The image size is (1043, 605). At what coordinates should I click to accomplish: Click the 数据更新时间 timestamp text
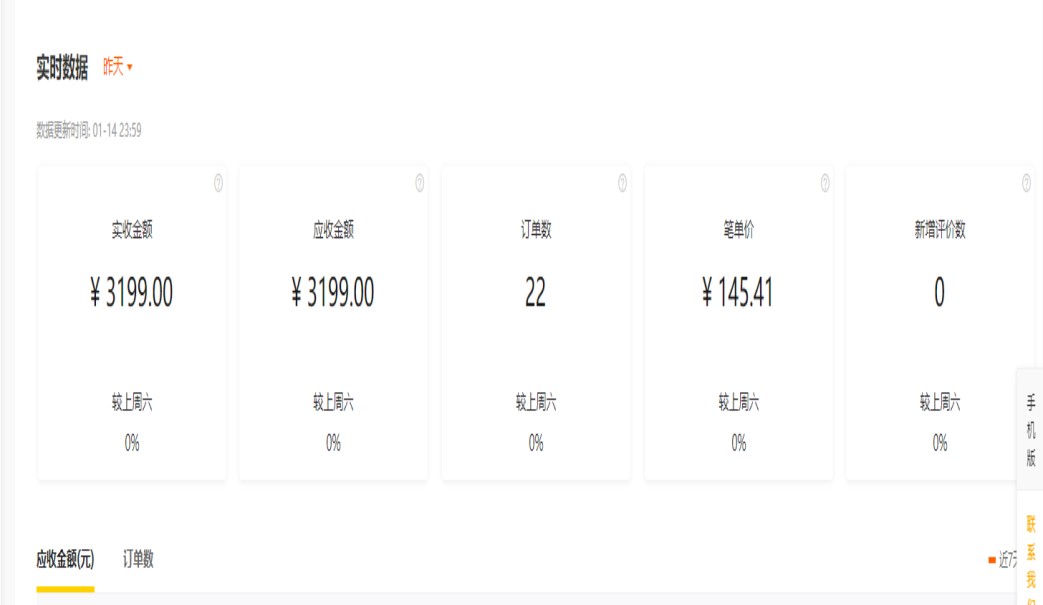pyautogui.click(x=88, y=130)
